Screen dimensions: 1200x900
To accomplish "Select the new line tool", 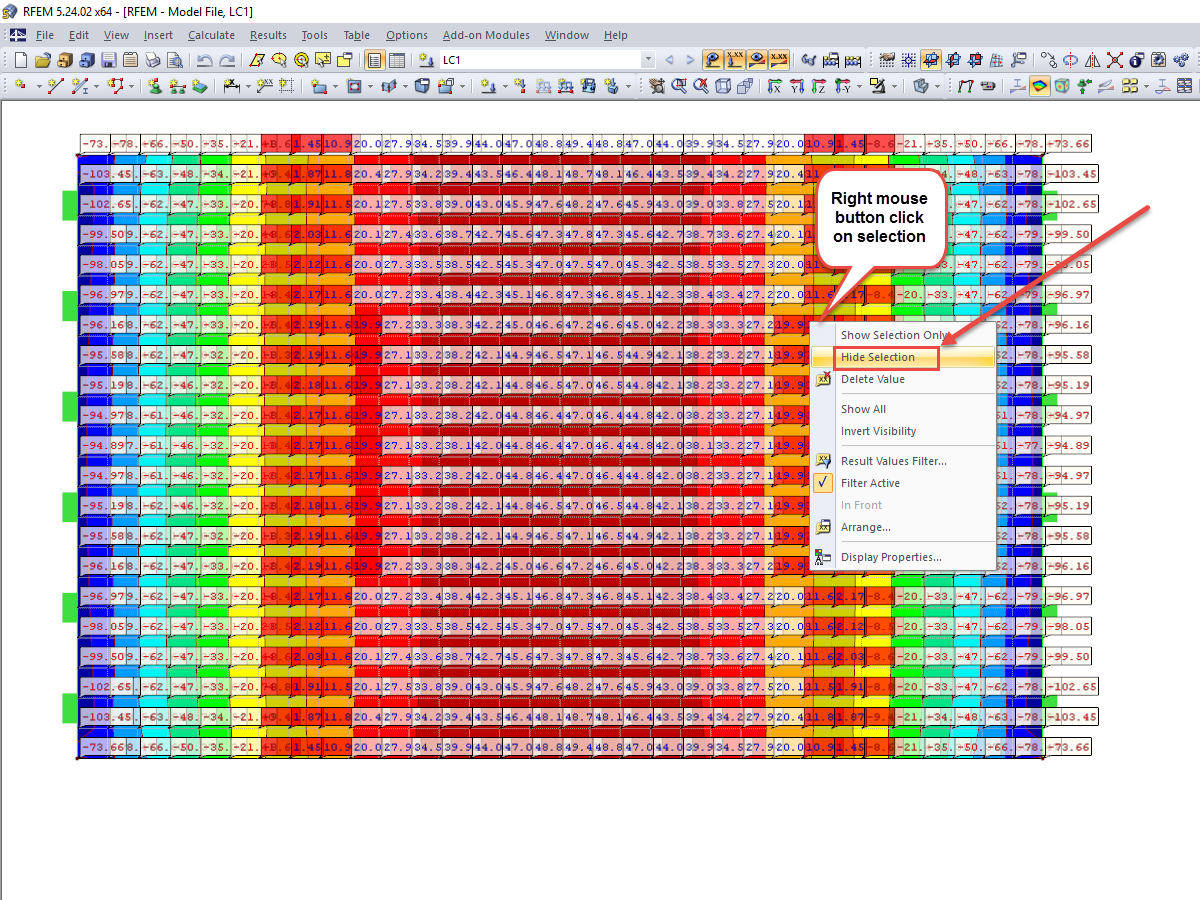I will click(56, 86).
